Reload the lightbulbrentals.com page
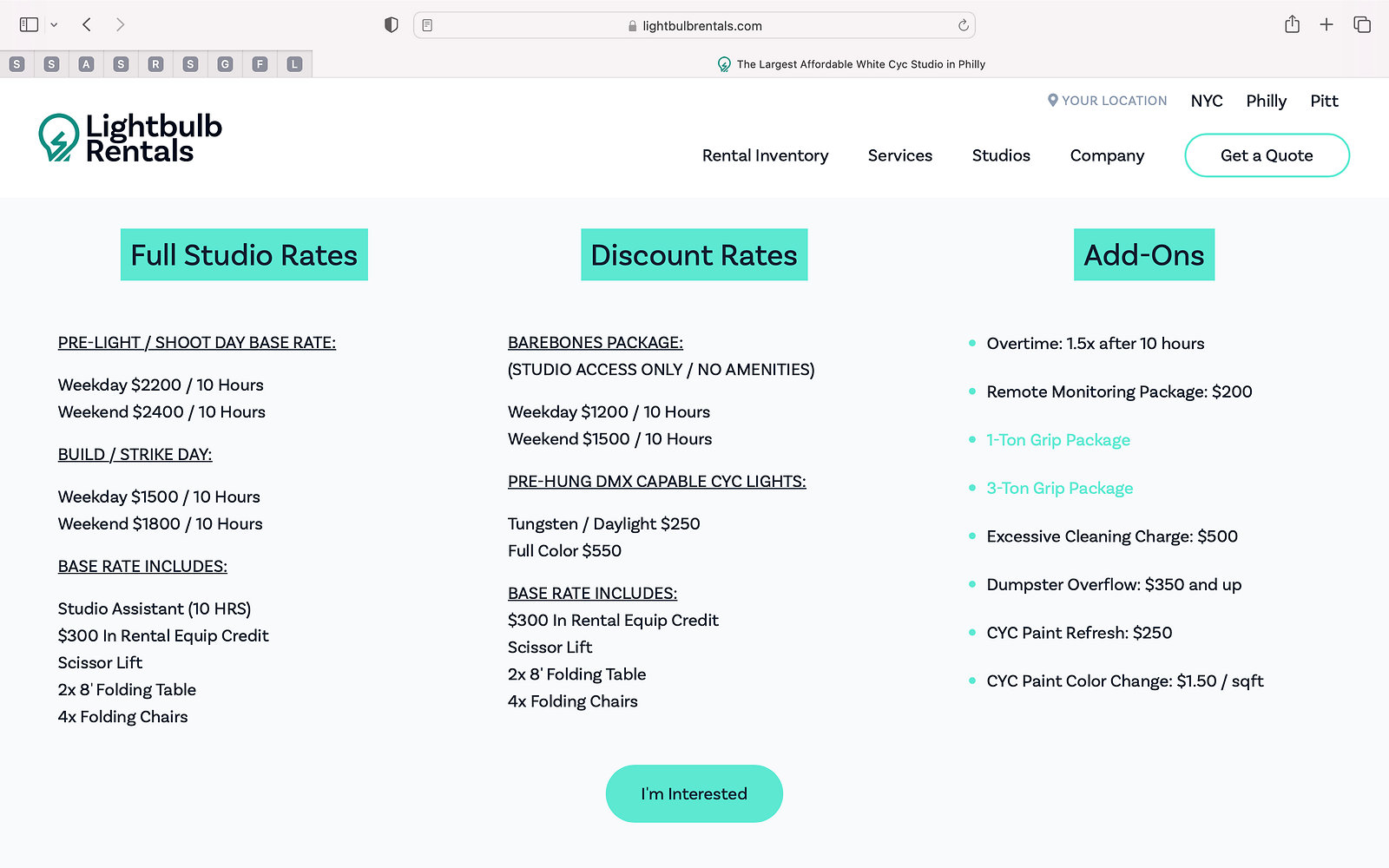This screenshot has width=1389, height=868. click(963, 25)
